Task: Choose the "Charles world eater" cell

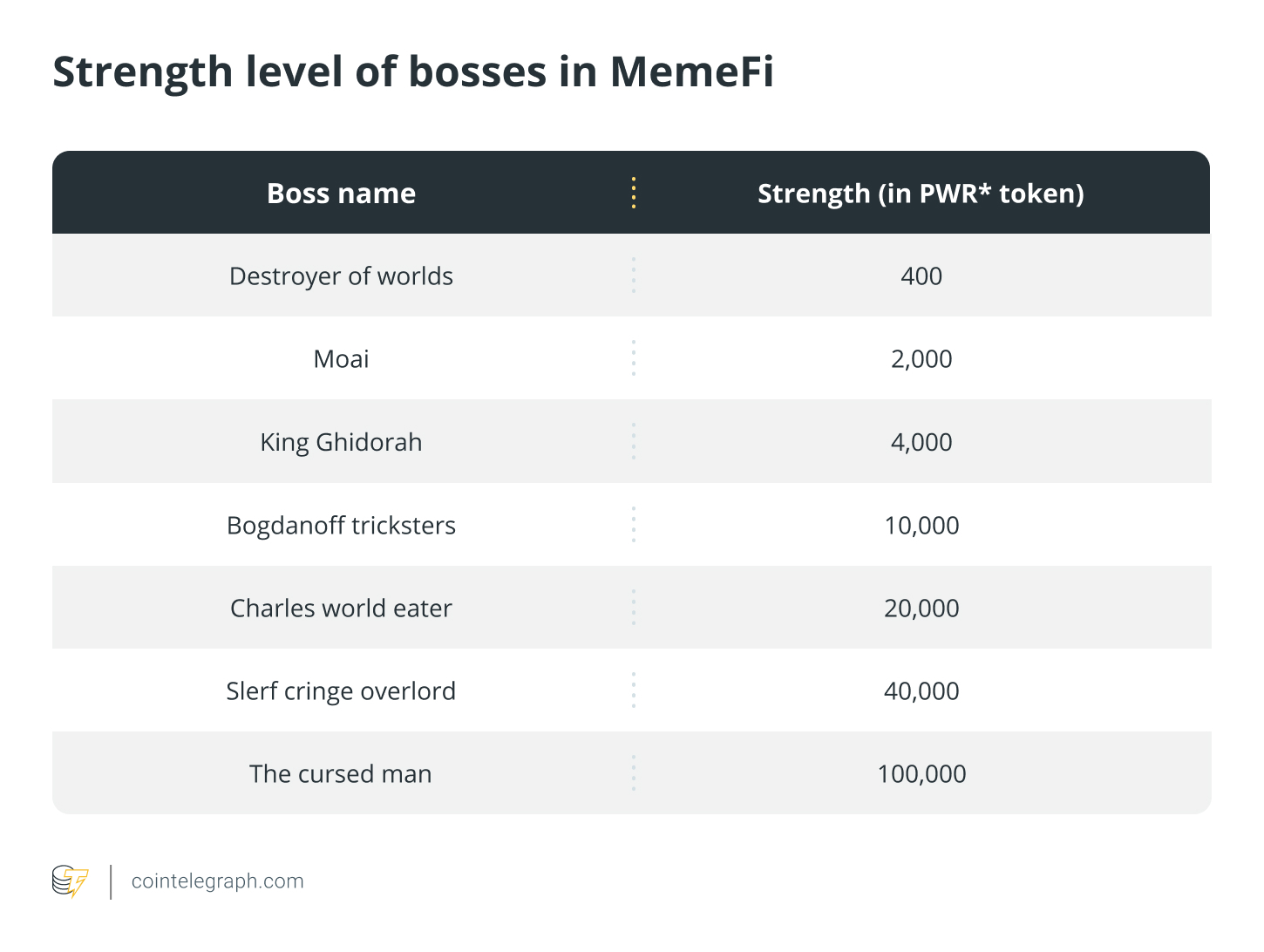Action: click(341, 609)
